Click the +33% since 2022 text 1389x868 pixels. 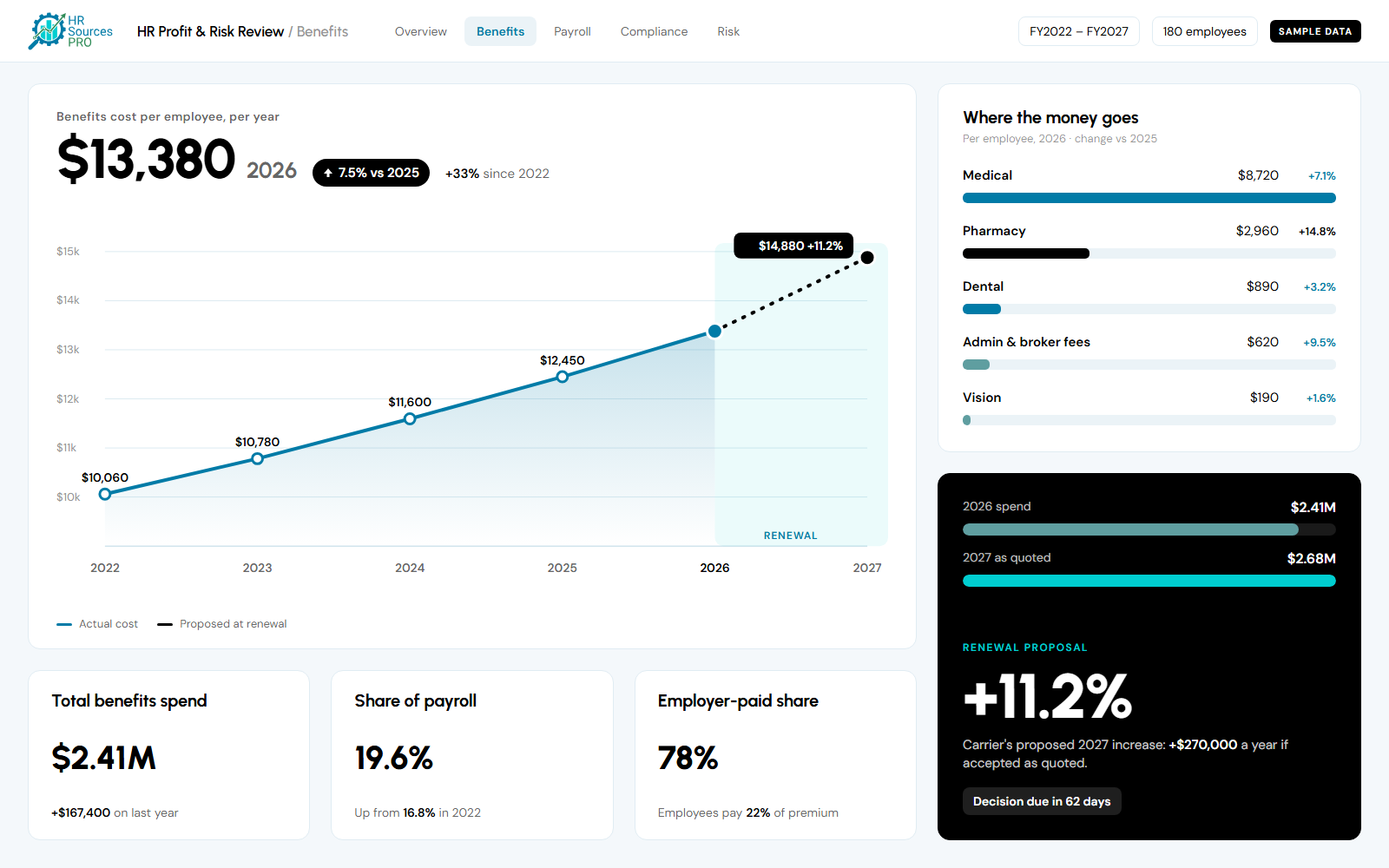tap(497, 174)
